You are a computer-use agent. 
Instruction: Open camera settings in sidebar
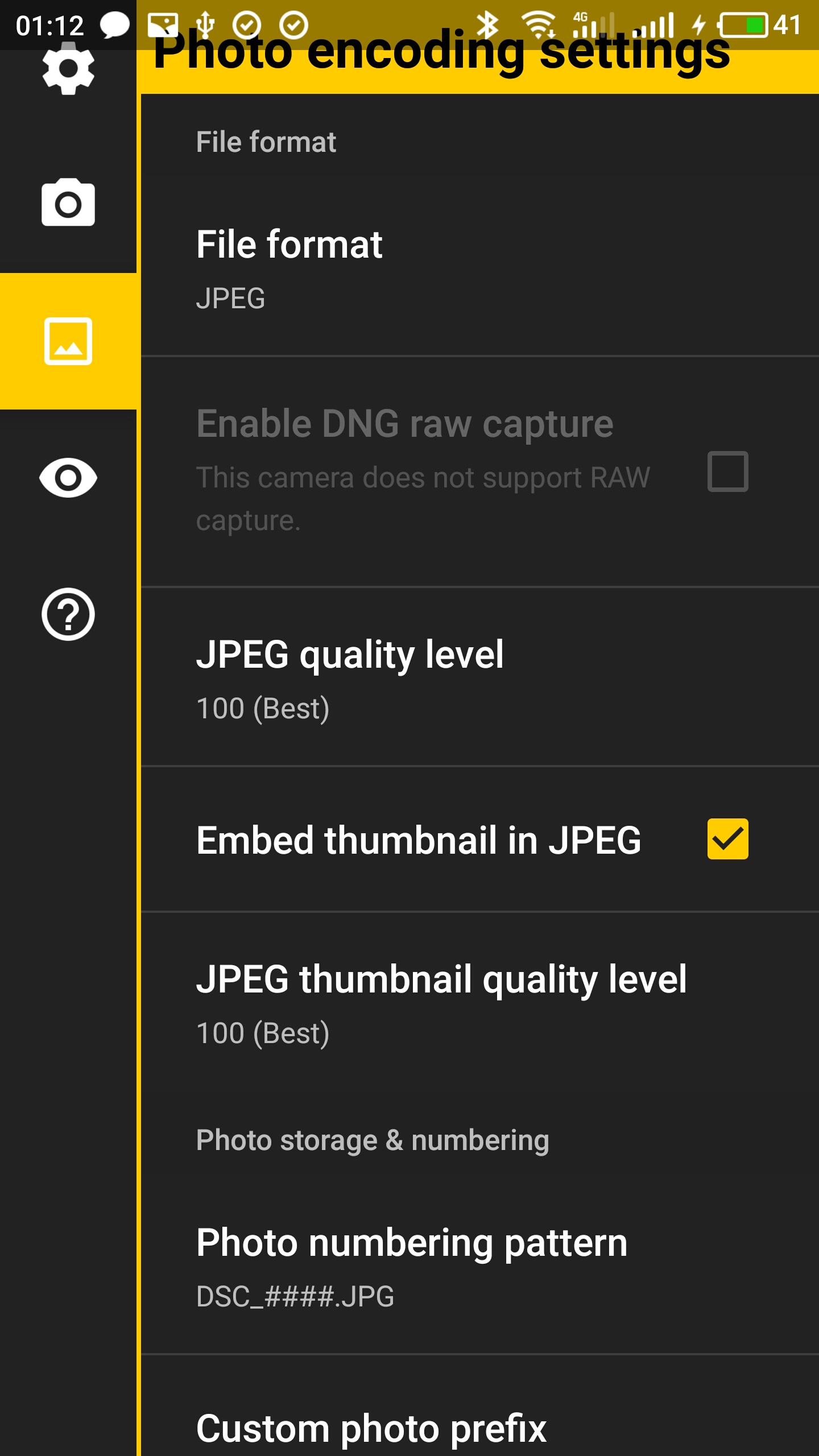pos(68,204)
